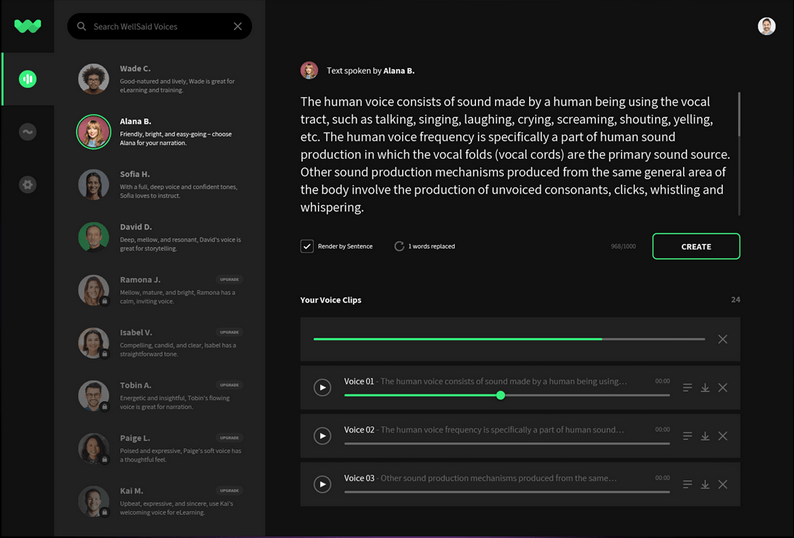This screenshot has width=794, height=538.
Task: Delete Voice 01 clip
Action: tap(723, 388)
